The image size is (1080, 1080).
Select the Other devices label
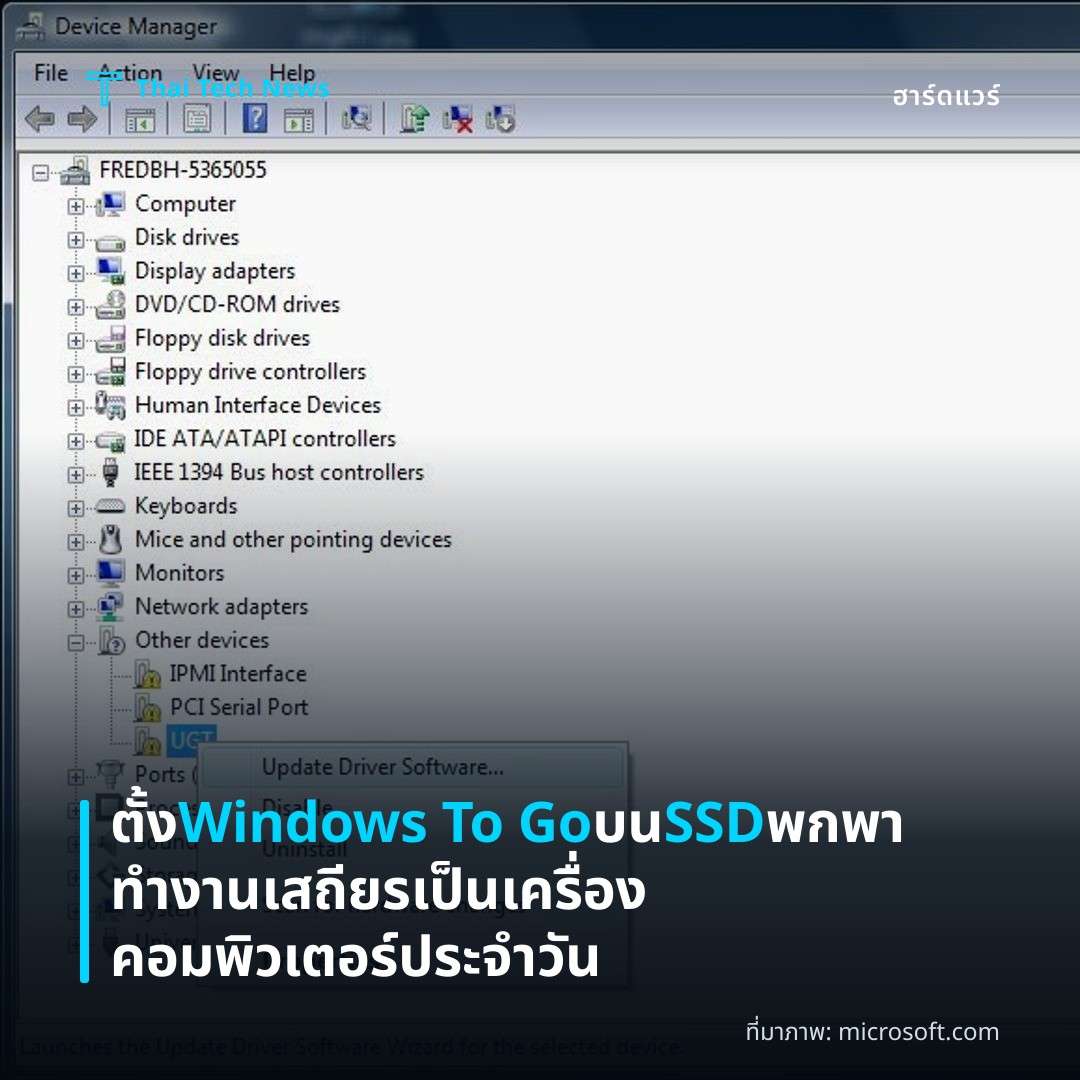coord(202,640)
